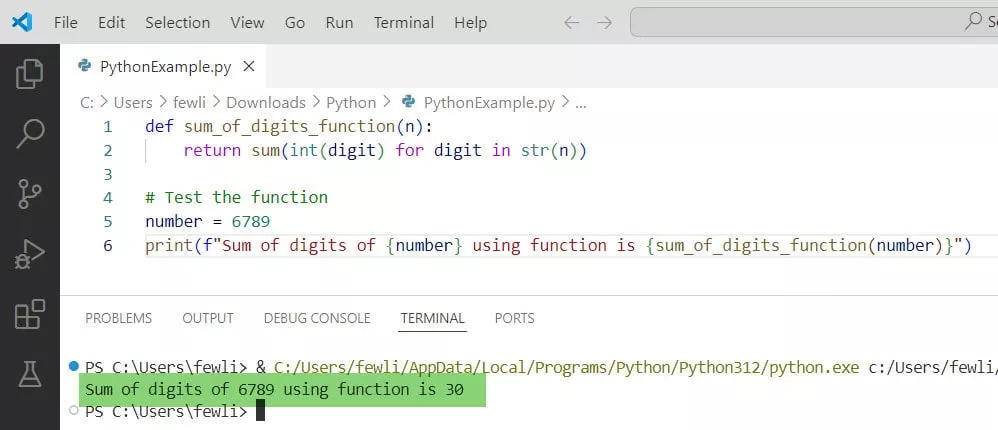Open the Explorer view in activity bar

[30, 73]
